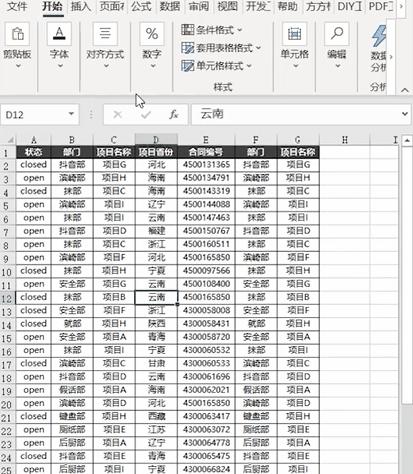This screenshot has width=413, height=474.
Task: Click the vertical scrollbar up arrow
Action: [407, 140]
